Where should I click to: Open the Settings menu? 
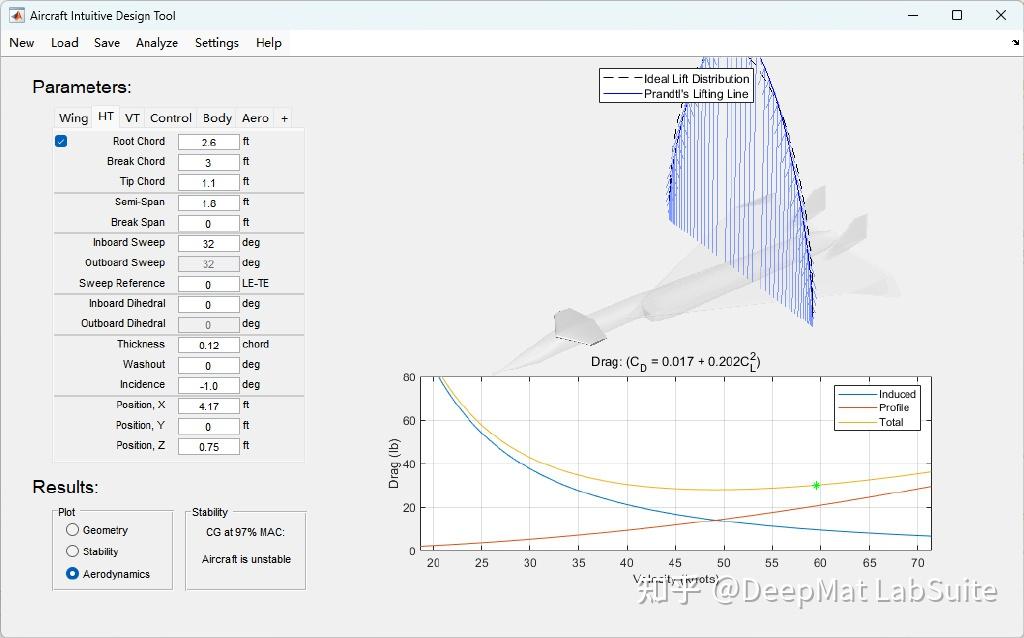pos(216,42)
